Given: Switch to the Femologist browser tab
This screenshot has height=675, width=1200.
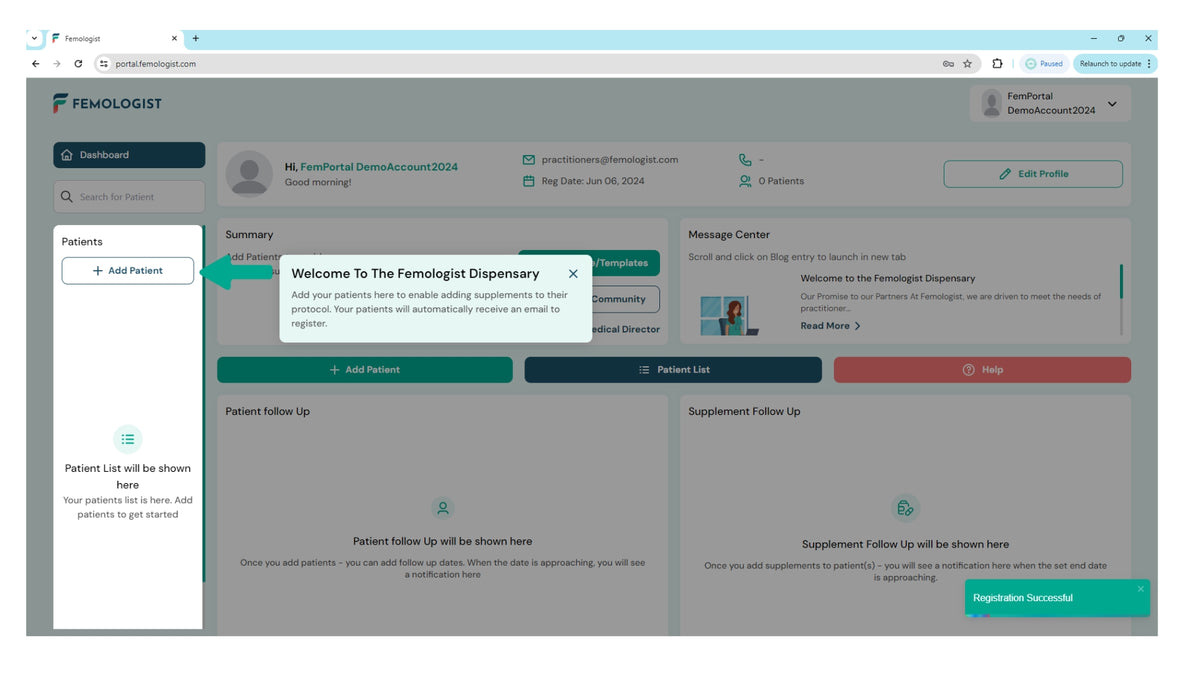Looking at the screenshot, I should (110, 39).
